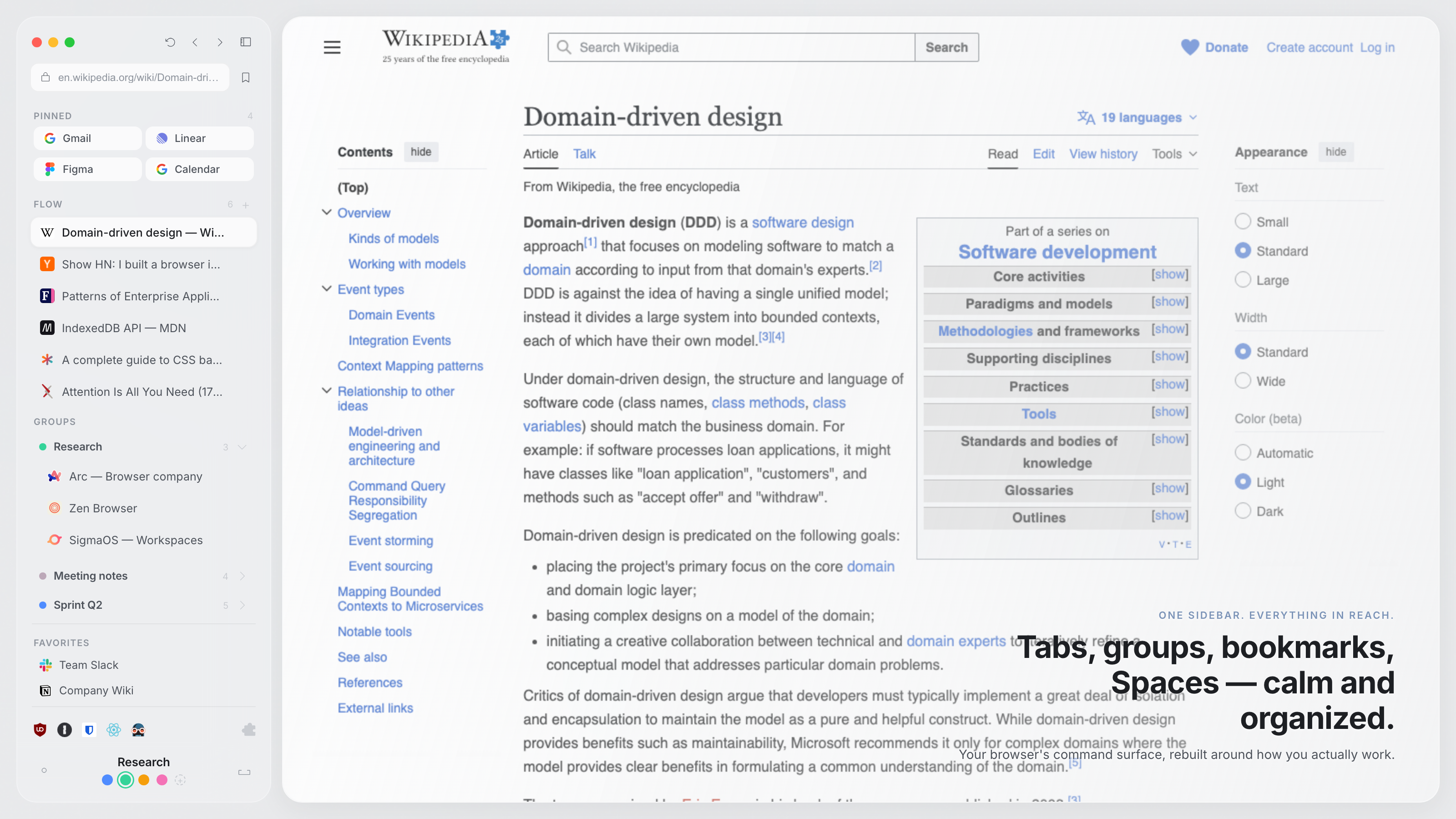Screen dimensions: 1456x819
Task: Select Wide width option
Action: pos(1242,381)
